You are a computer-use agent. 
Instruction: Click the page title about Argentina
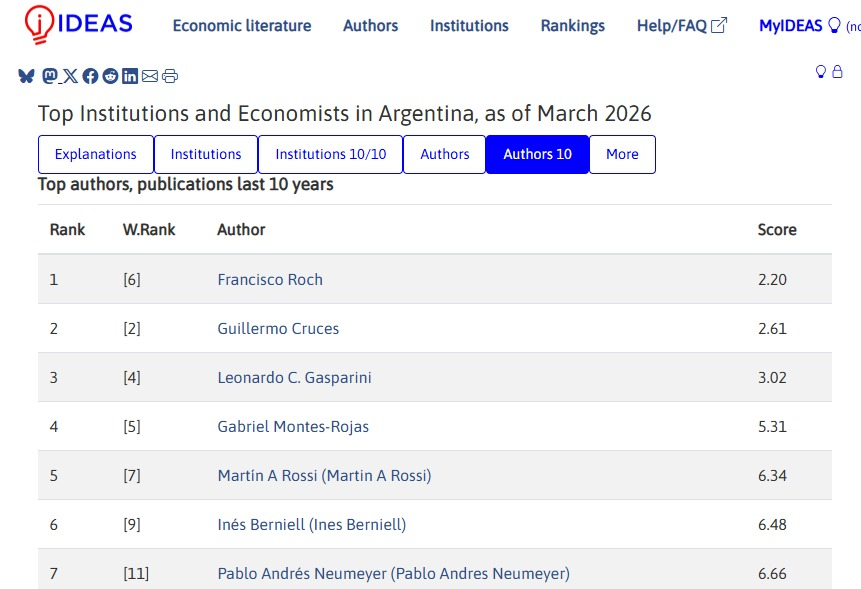(344, 114)
